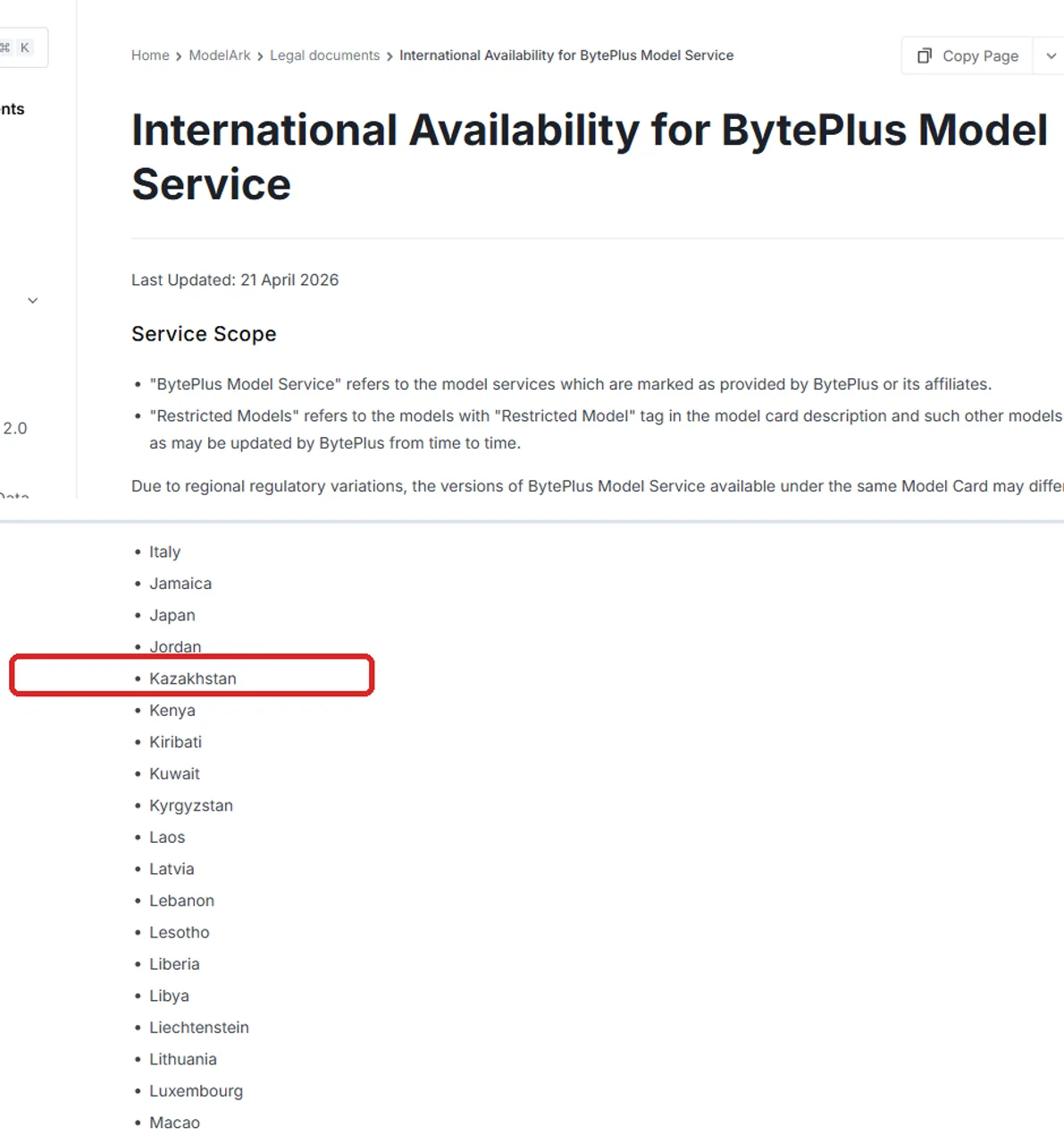The image size is (1064, 1144).
Task: Select Libya in the country list
Action: (169, 996)
